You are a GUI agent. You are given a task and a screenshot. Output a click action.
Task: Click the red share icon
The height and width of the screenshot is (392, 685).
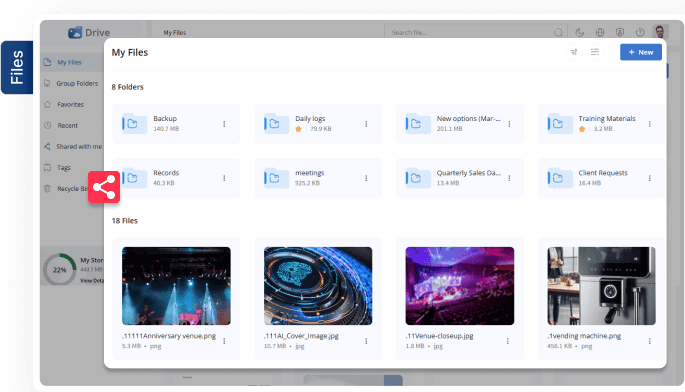(x=104, y=187)
